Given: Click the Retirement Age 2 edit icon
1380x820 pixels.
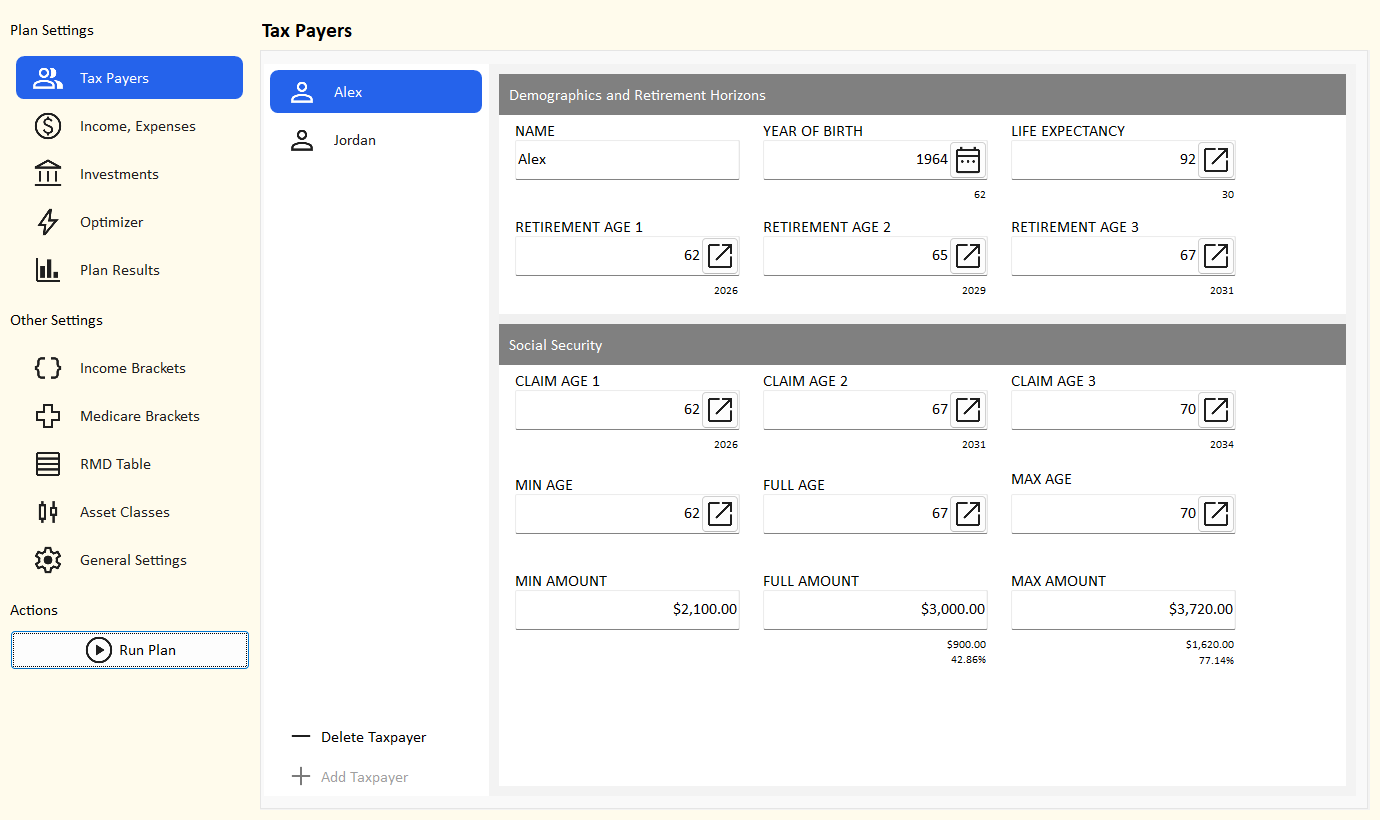Looking at the screenshot, I should (968, 256).
